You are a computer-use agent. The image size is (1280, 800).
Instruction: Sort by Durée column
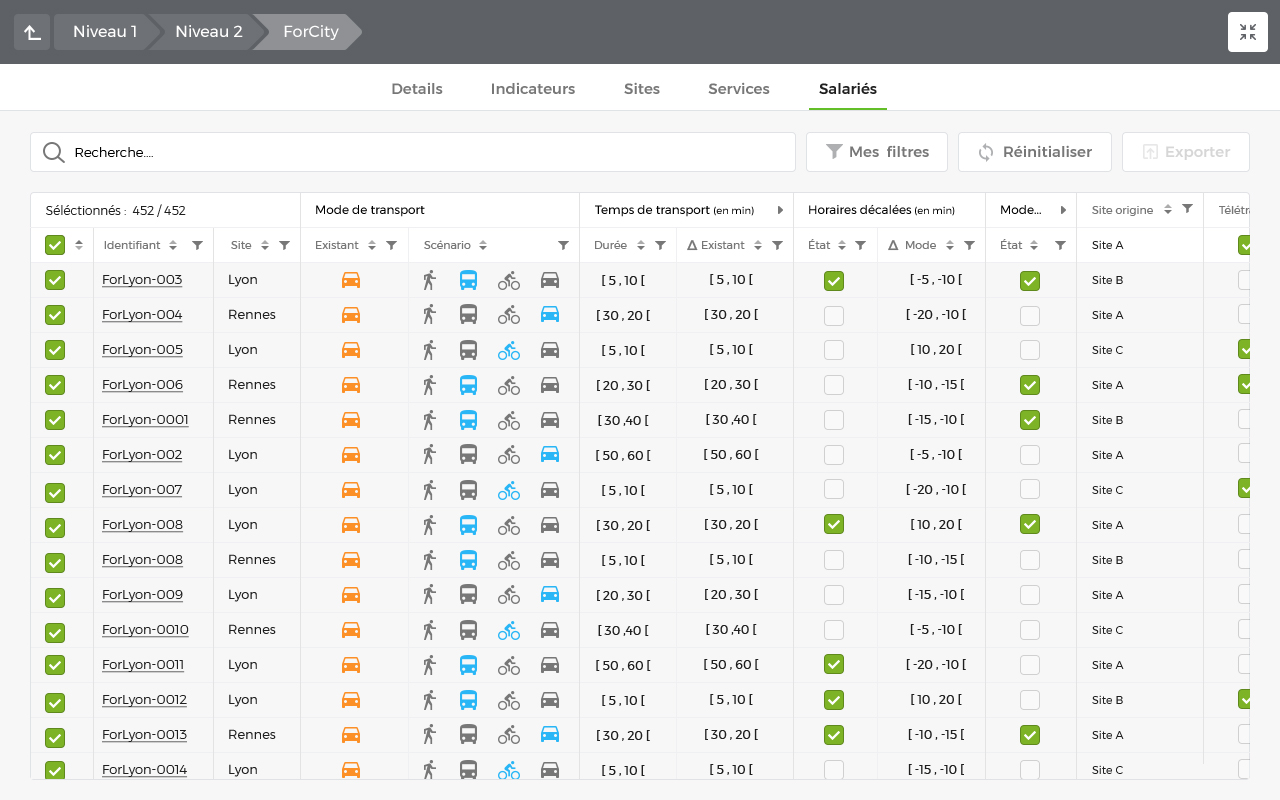[641, 245]
